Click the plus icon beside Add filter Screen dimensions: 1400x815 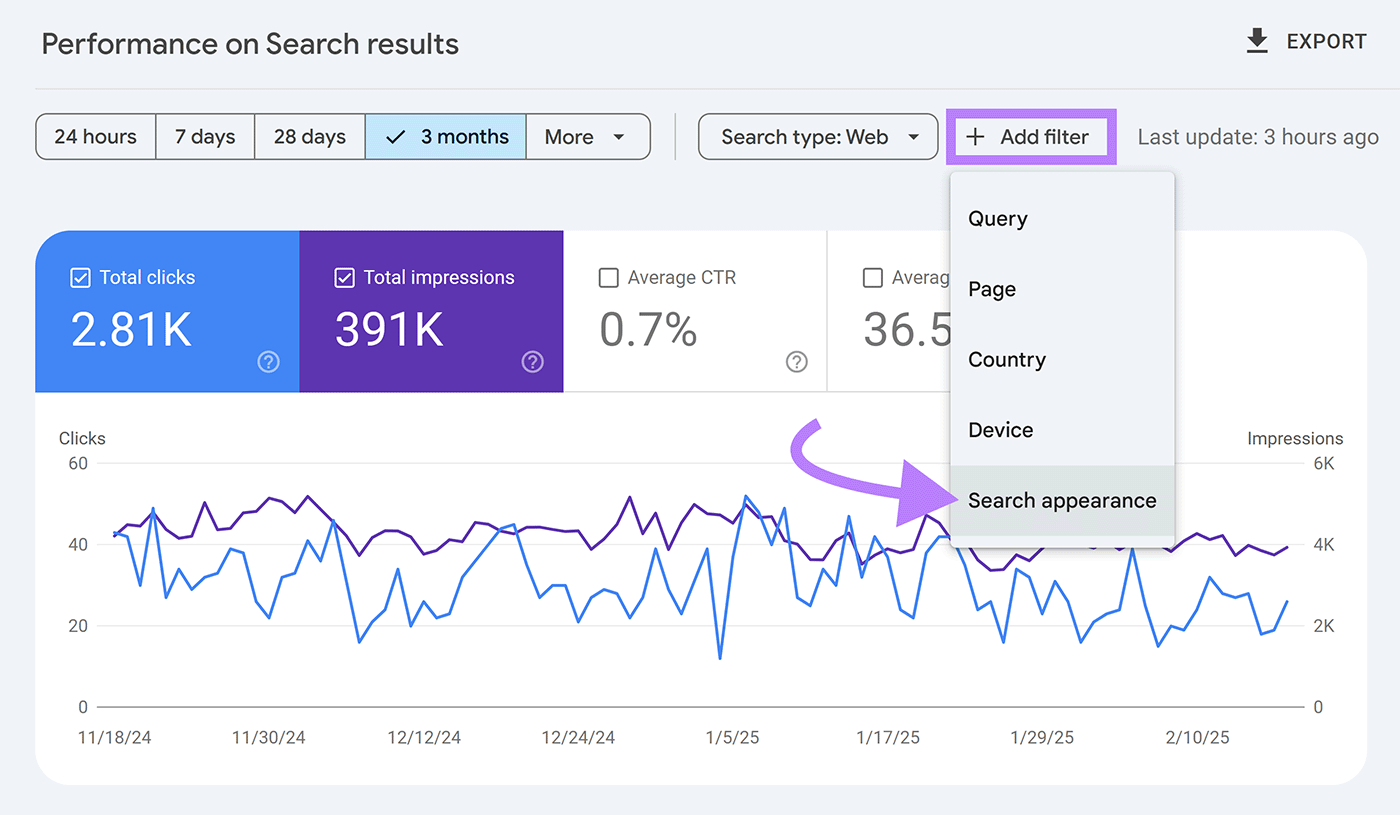click(975, 137)
